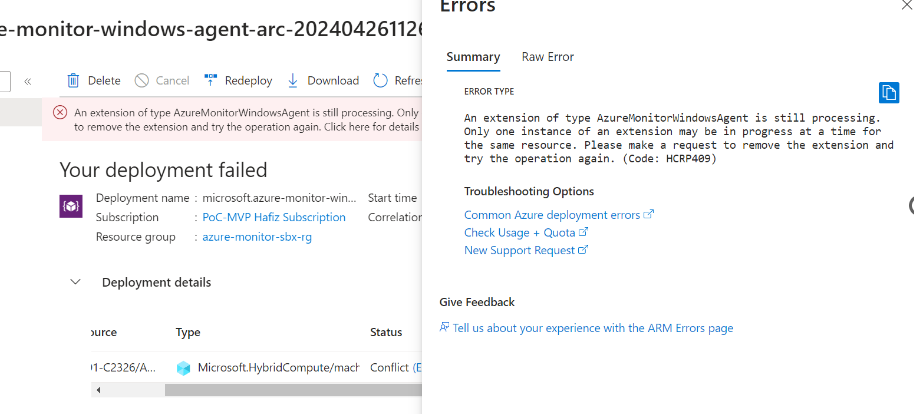Screen dimensions: 914x414
Task: Click the Redeploy toolbar icon
Action: [210, 80]
